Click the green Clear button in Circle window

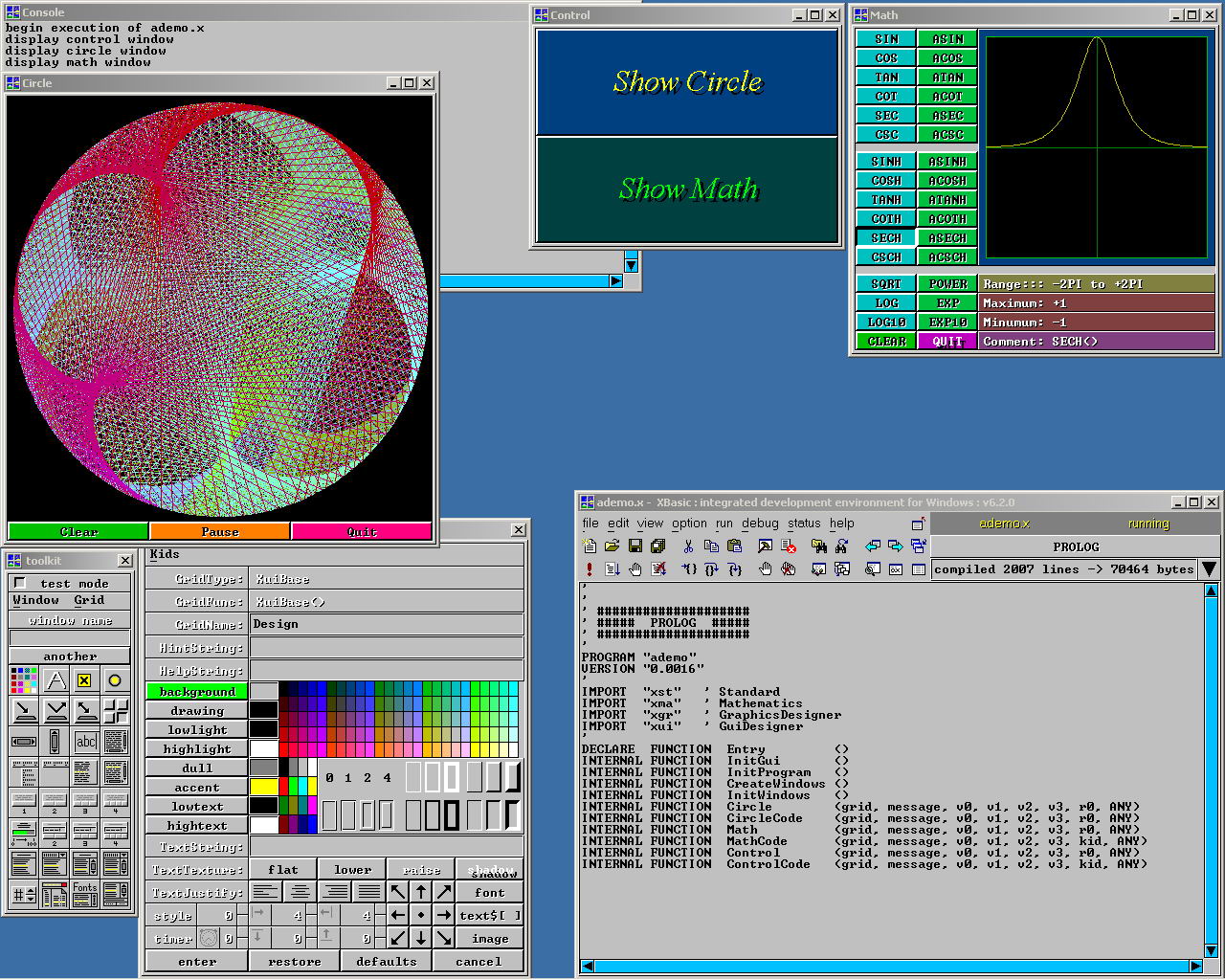pos(78,532)
